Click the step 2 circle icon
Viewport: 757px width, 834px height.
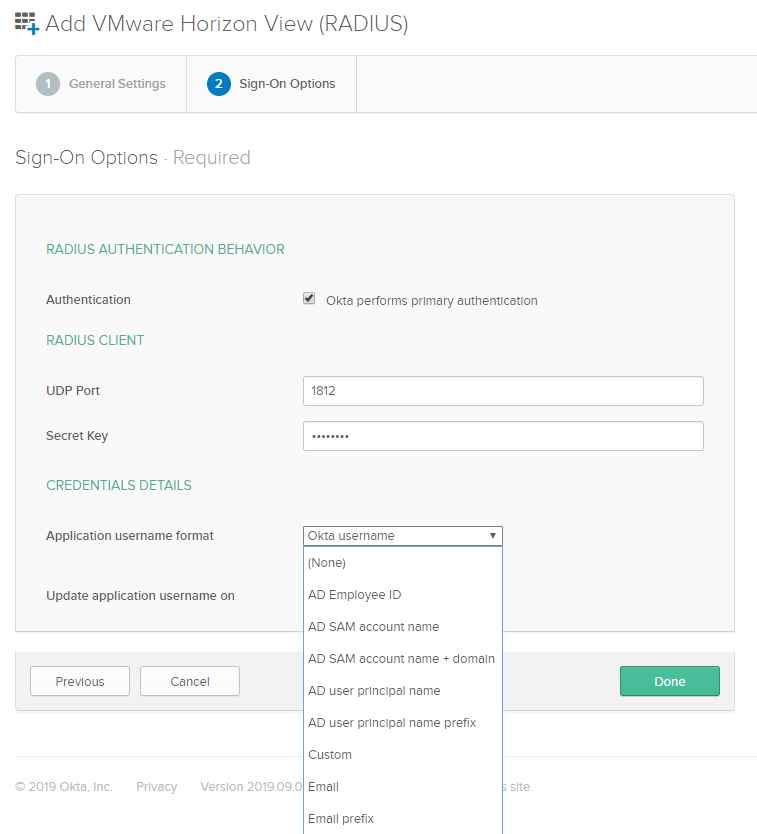pos(219,84)
